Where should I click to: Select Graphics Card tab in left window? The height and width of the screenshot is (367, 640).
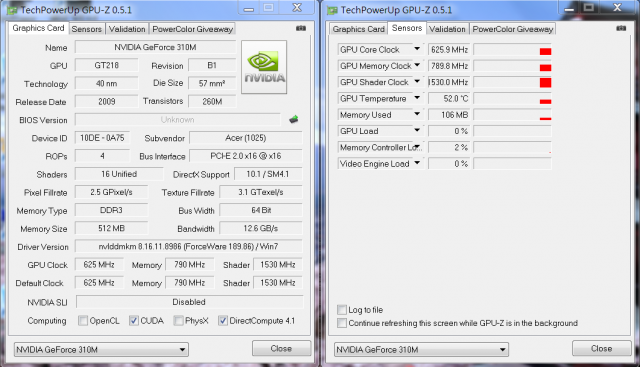coord(38,28)
